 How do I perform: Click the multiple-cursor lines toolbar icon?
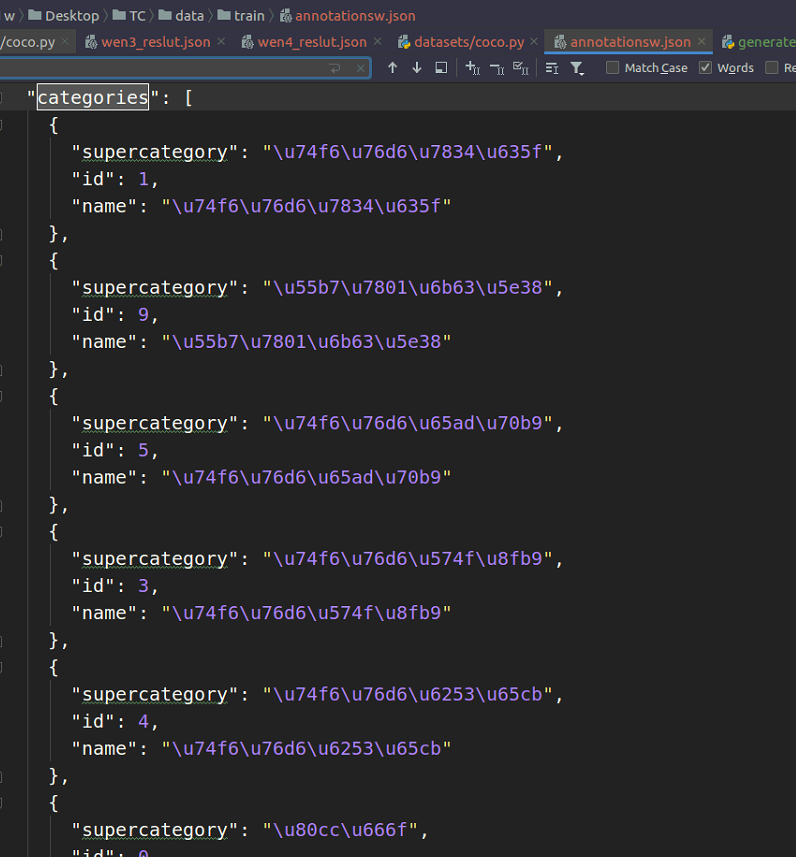552,68
